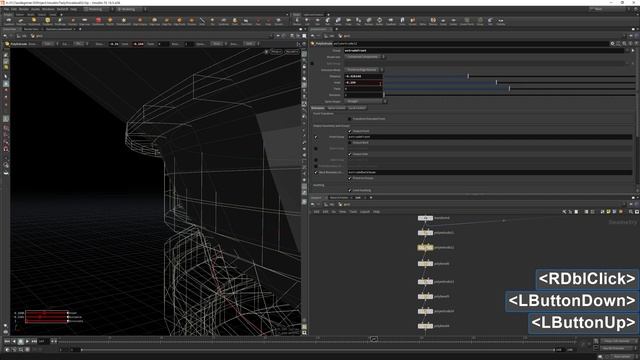Screen dimensions: 640x360
Task: Click the PolyExtrude icon in the viewport operation bar
Action: pos(7,44)
